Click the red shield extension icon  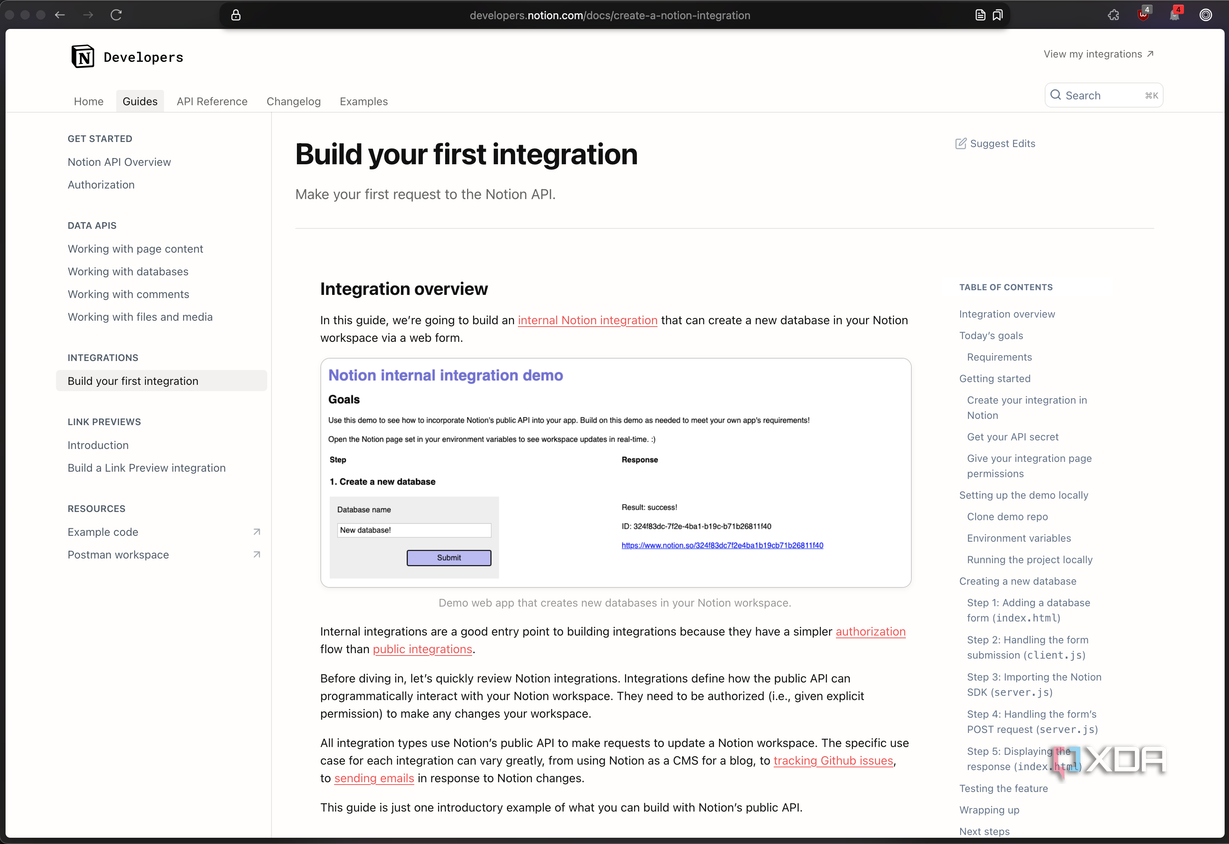point(1144,14)
